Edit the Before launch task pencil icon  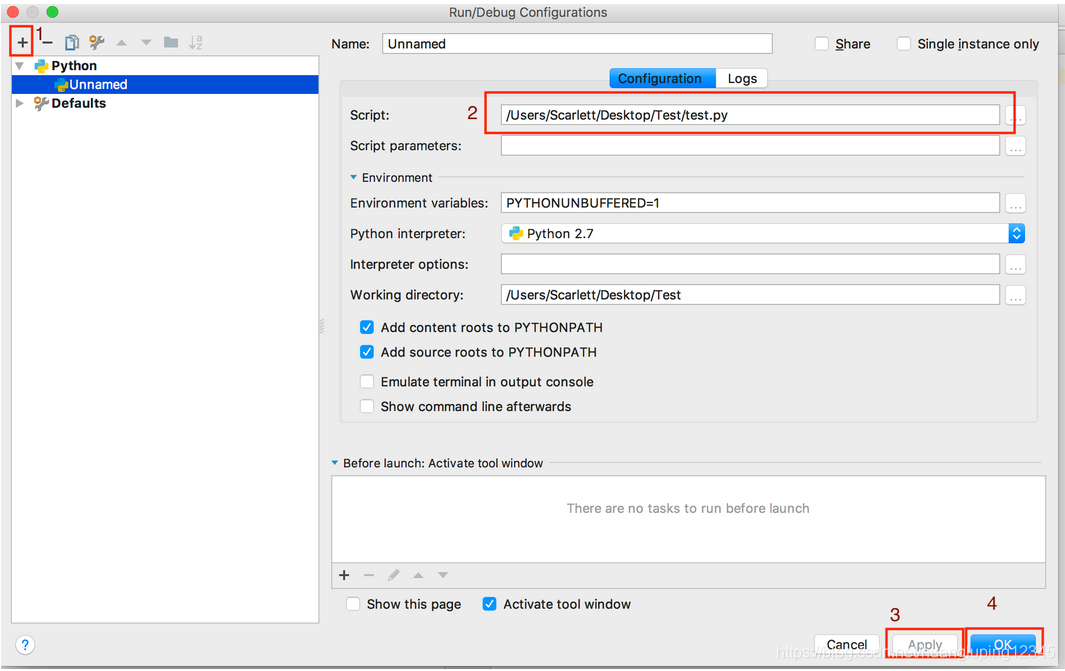[393, 575]
